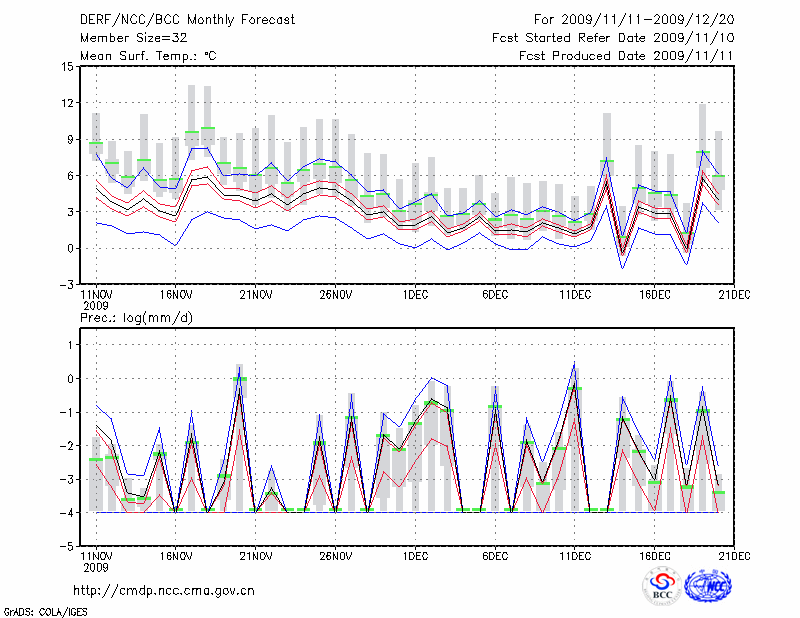Image resolution: width=800 pixels, height=618 pixels.
Task: Select the 9 tick on temperature axis
Action: click(70, 139)
